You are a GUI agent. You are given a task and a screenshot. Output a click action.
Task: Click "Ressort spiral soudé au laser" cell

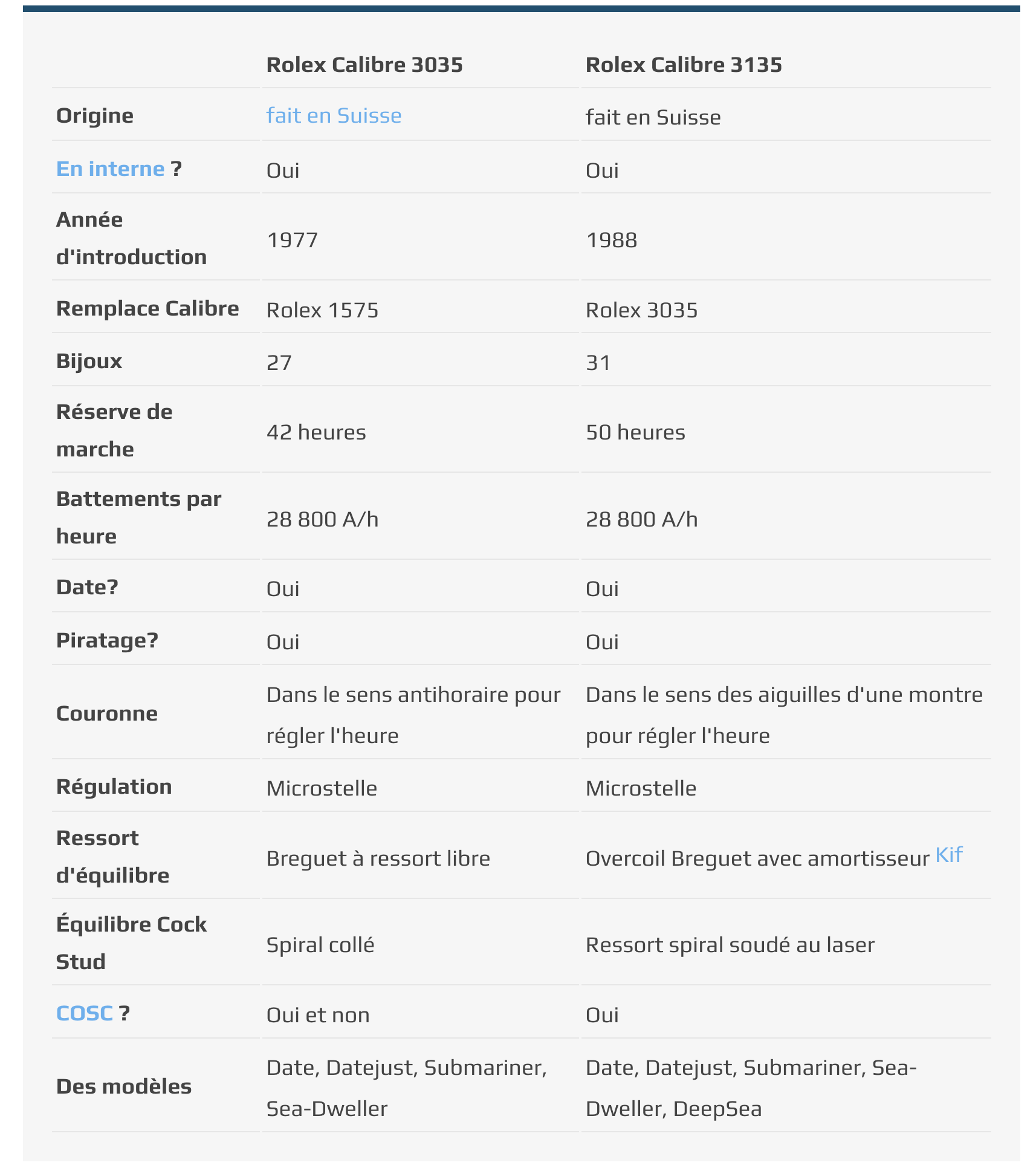click(x=730, y=945)
